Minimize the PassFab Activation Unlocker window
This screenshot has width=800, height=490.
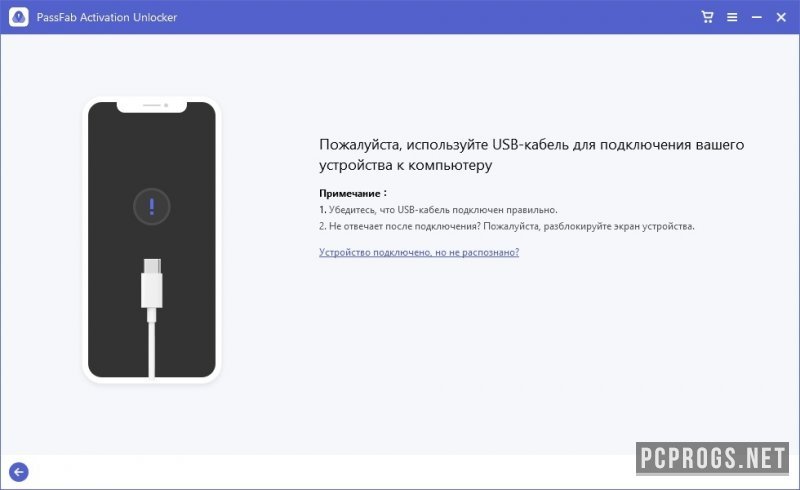coord(757,17)
